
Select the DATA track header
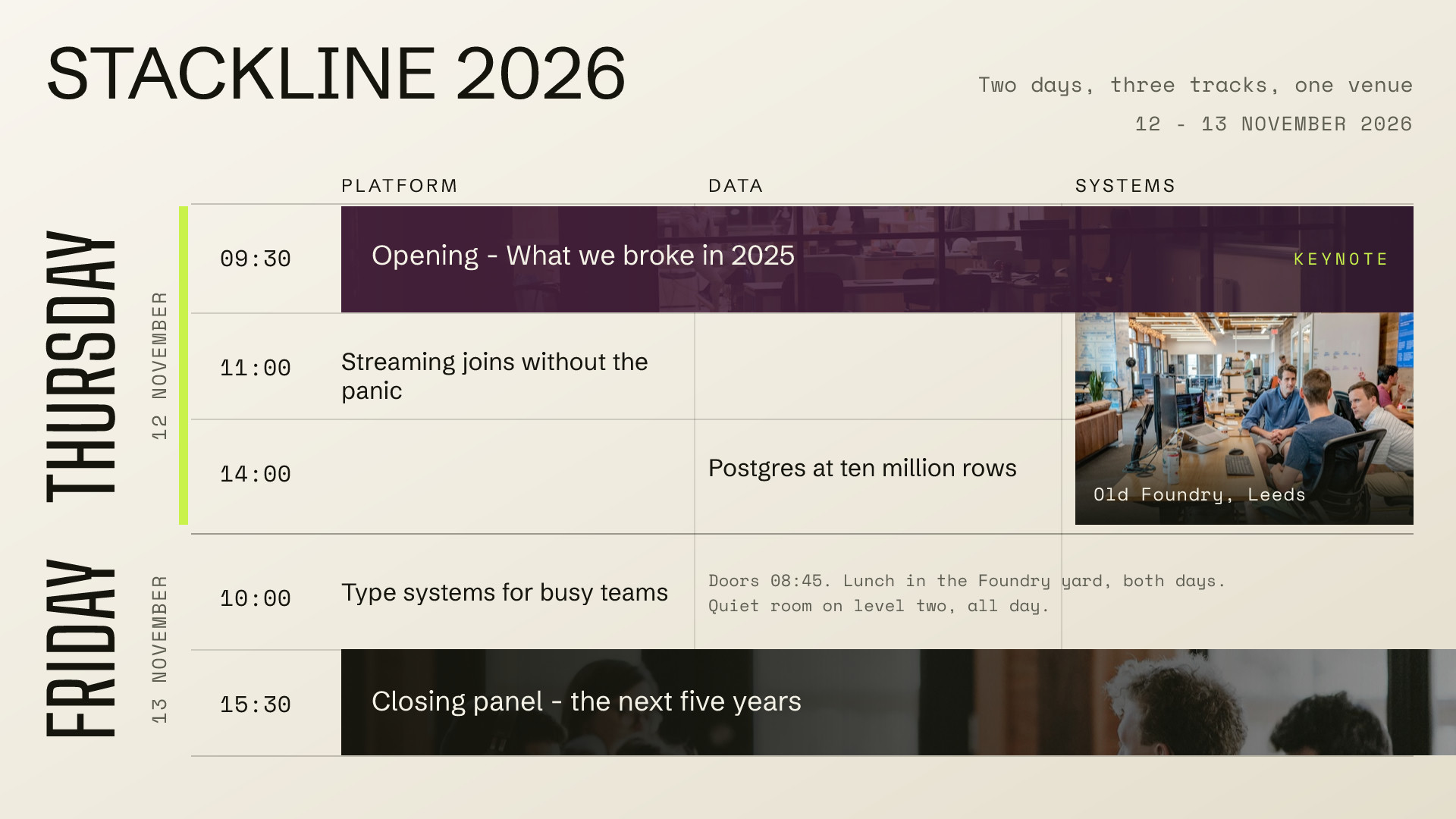736,186
